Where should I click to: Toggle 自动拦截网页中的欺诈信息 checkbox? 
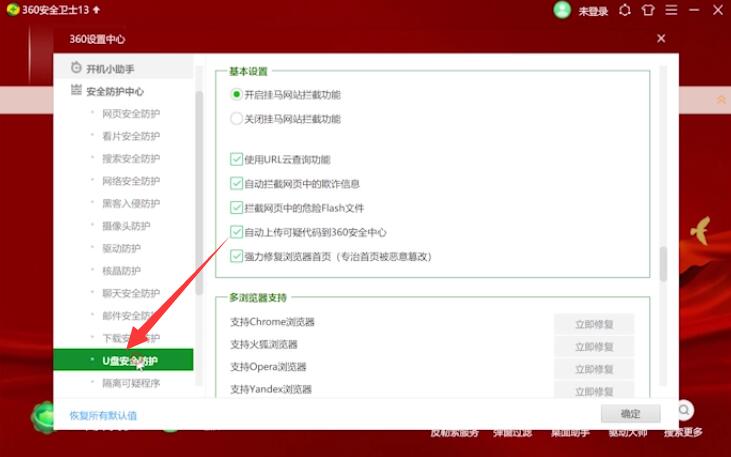236,183
